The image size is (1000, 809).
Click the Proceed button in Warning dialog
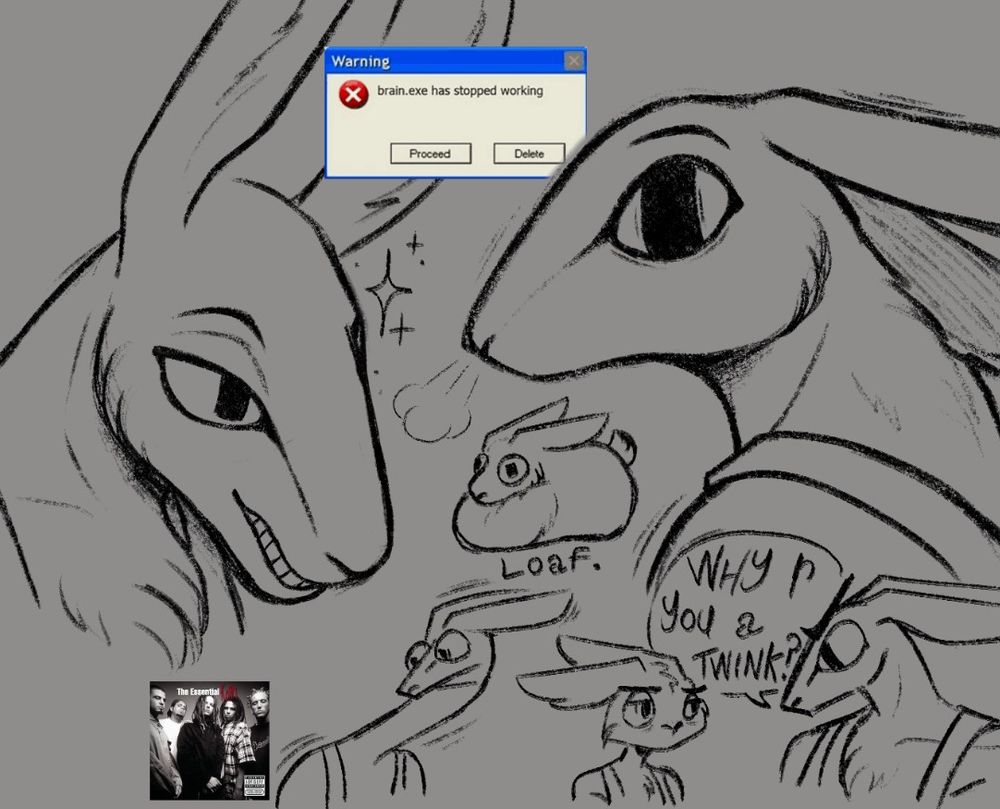(430, 154)
